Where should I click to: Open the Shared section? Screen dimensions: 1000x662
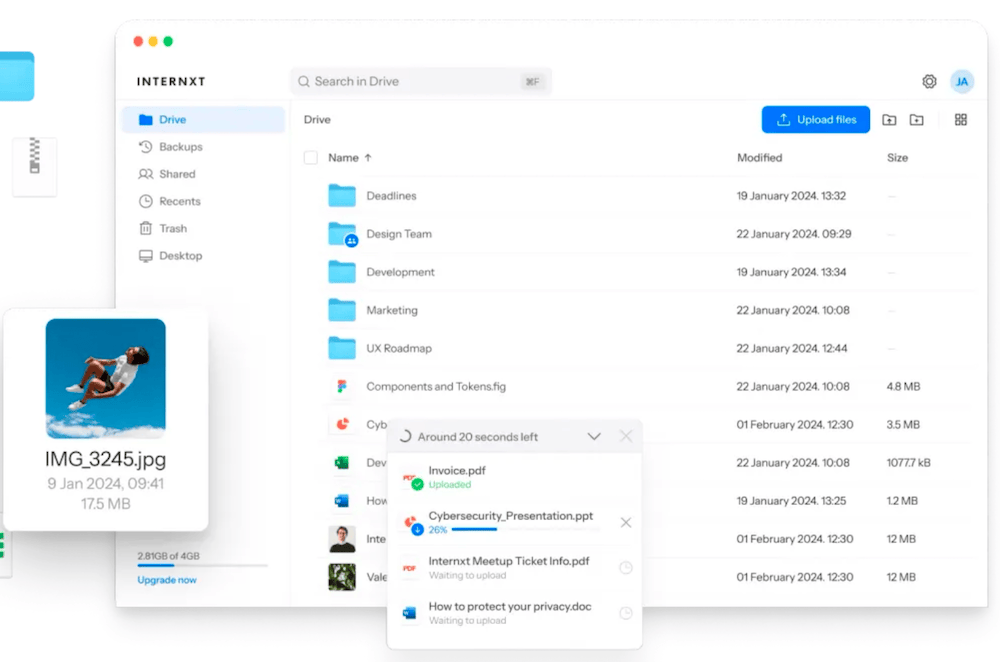click(203, 174)
